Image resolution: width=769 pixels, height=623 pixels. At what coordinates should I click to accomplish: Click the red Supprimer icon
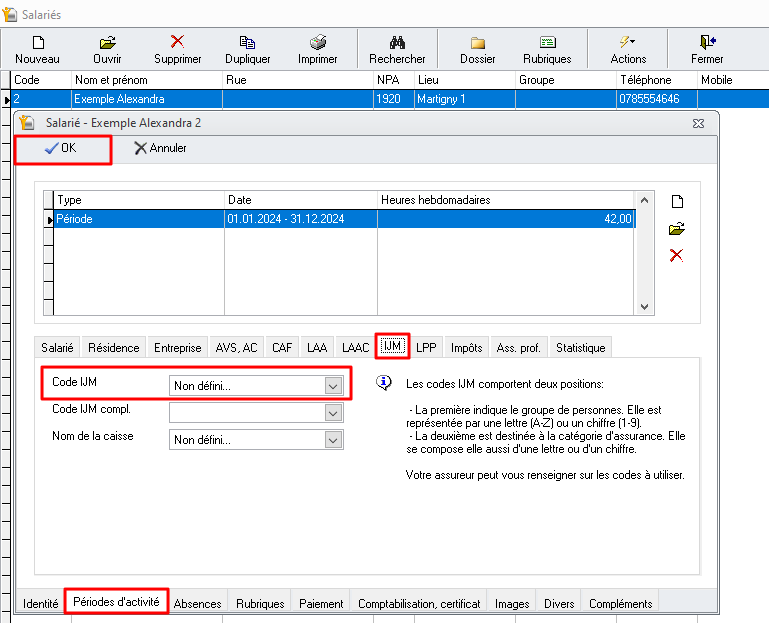point(177,43)
